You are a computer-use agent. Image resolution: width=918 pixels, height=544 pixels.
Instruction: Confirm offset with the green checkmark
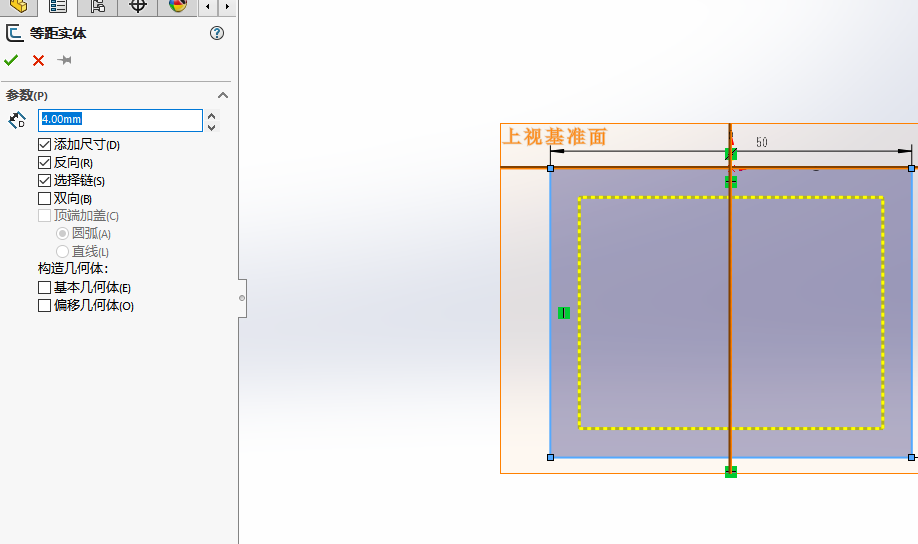[x=12, y=61]
